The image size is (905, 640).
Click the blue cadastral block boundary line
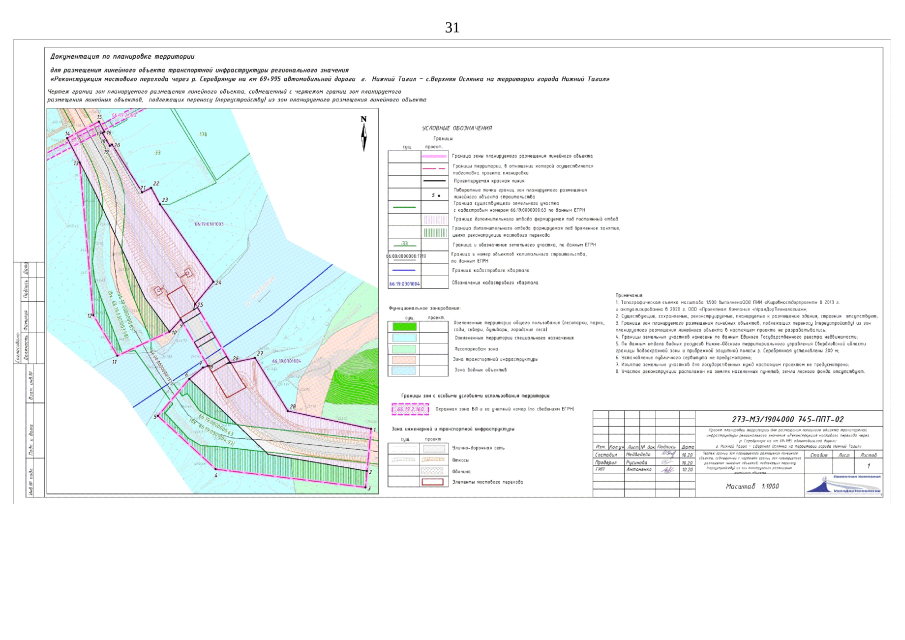tap(404, 270)
